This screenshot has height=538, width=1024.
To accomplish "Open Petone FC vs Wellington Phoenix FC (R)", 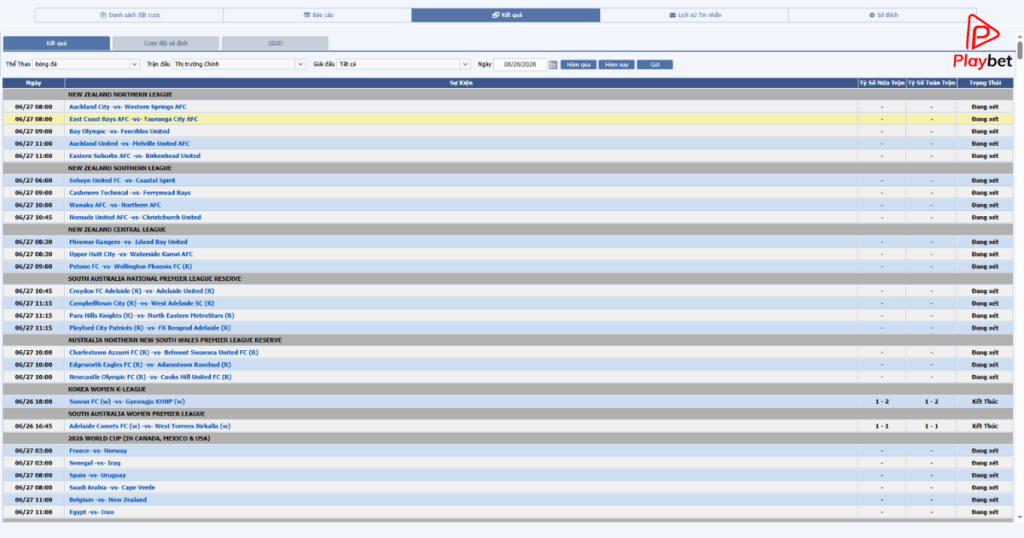I will tap(131, 266).
